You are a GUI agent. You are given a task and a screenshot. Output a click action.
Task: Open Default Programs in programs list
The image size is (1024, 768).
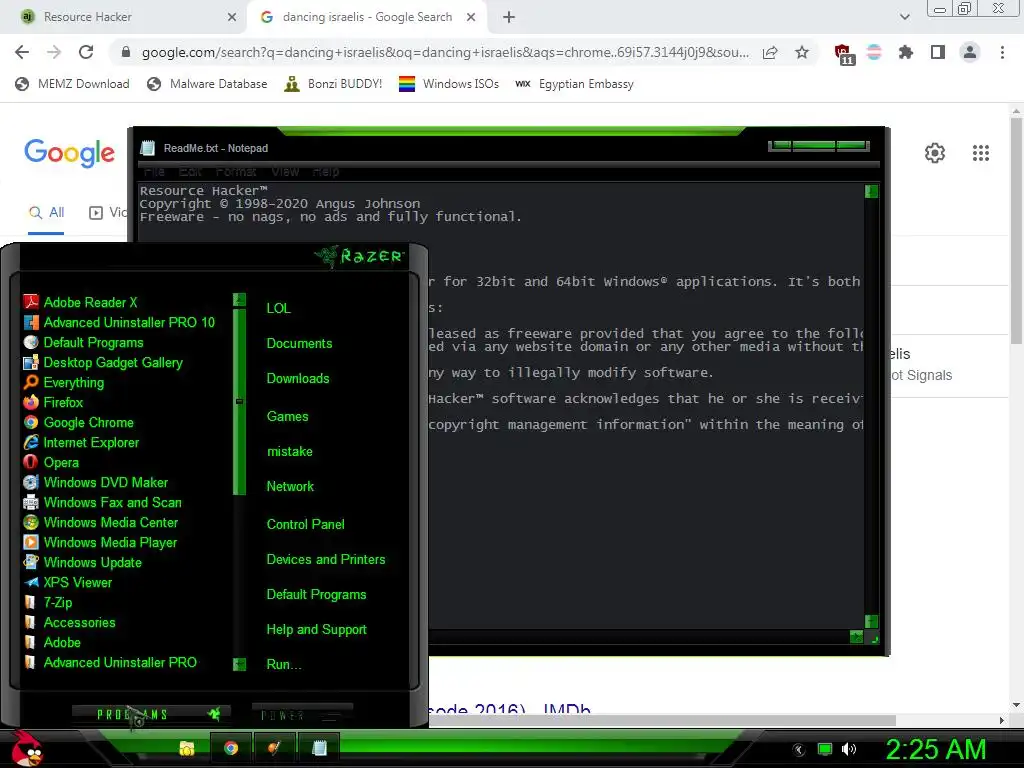point(84,343)
